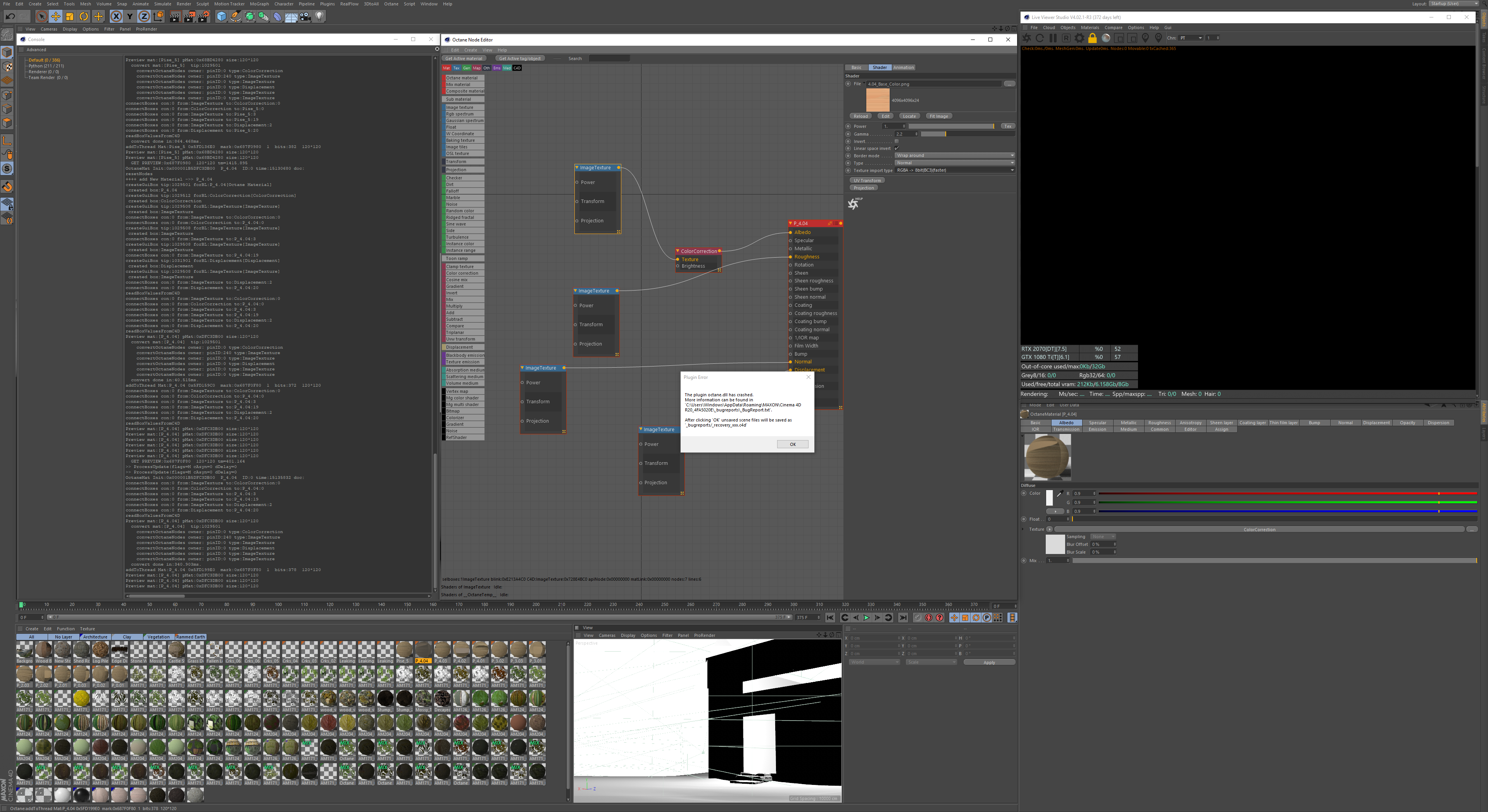Switch to the Animation tab
The height and width of the screenshot is (812, 1488).
click(903, 67)
